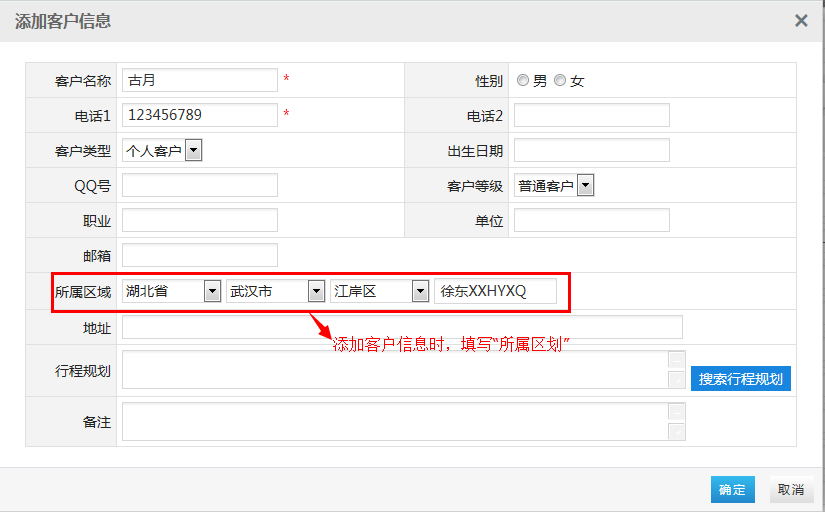Click the 客户名称 input field
The height and width of the screenshot is (512, 825).
point(199,80)
